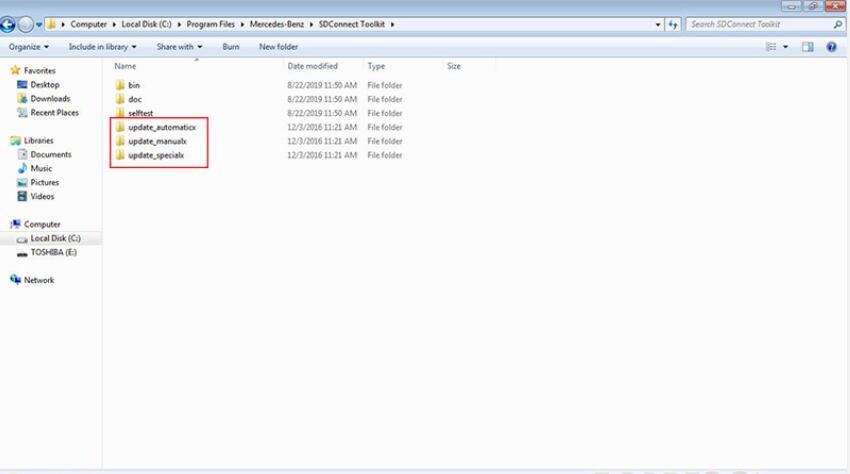Sort by Size column header
Viewport: 850px width, 474px height.
454,66
